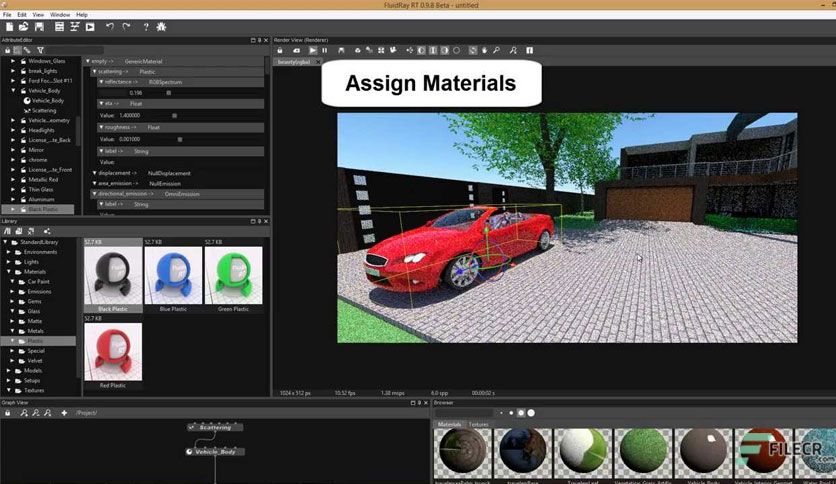Open the Window menu
The width and height of the screenshot is (836, 484).
60,14
